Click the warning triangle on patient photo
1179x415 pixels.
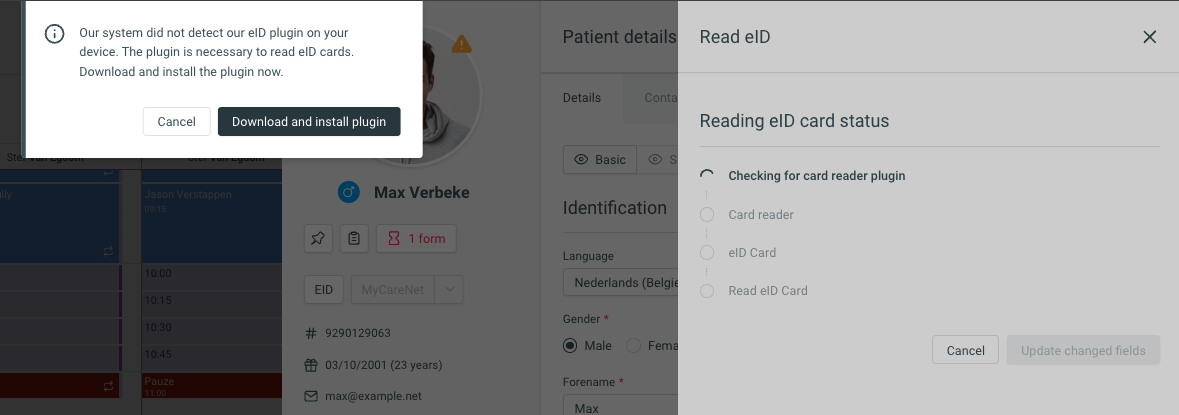pyautogui.click(x=462, y=44)
